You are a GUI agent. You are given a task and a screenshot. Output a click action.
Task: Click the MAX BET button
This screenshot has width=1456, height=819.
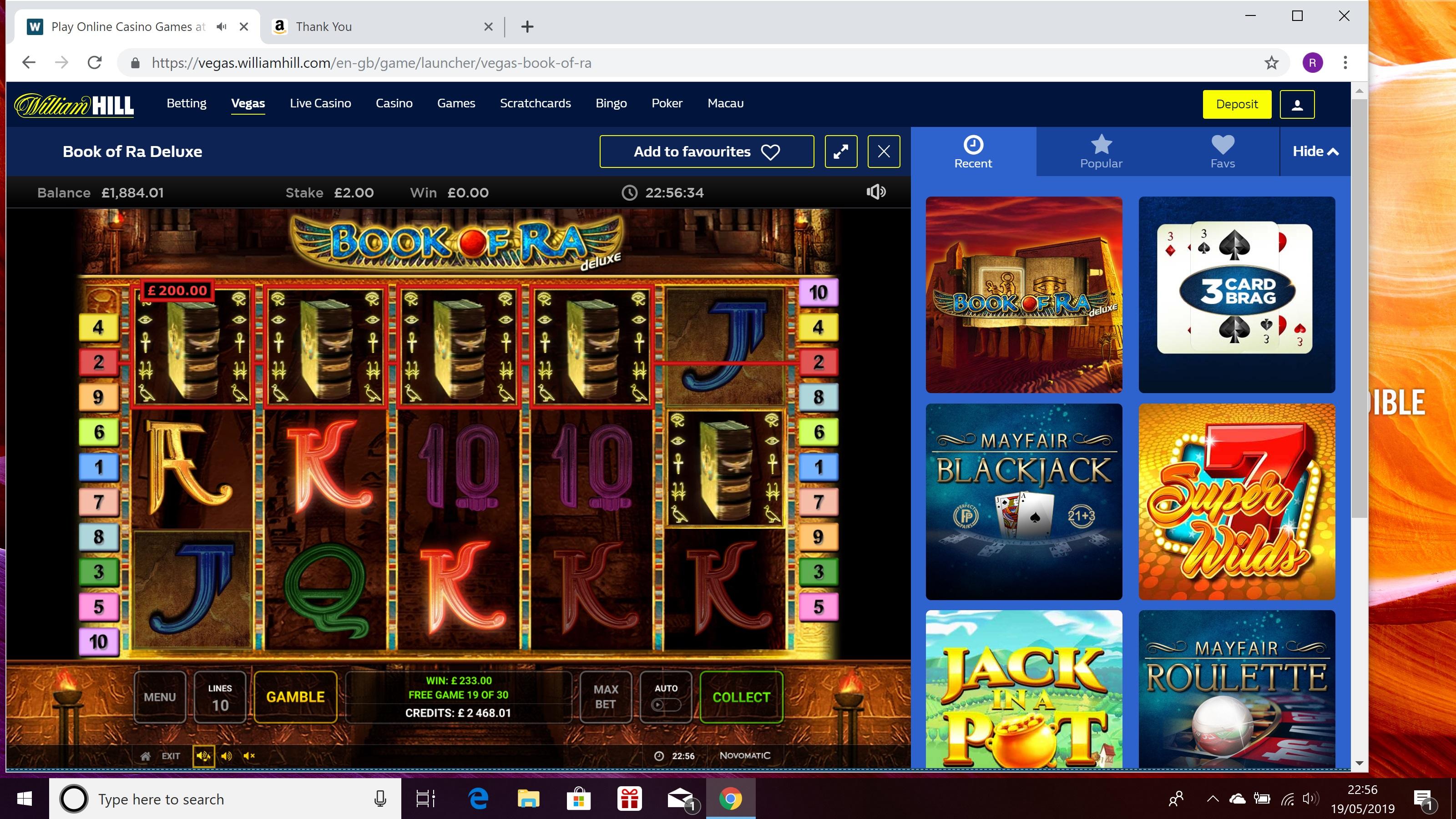click(605, 697)
